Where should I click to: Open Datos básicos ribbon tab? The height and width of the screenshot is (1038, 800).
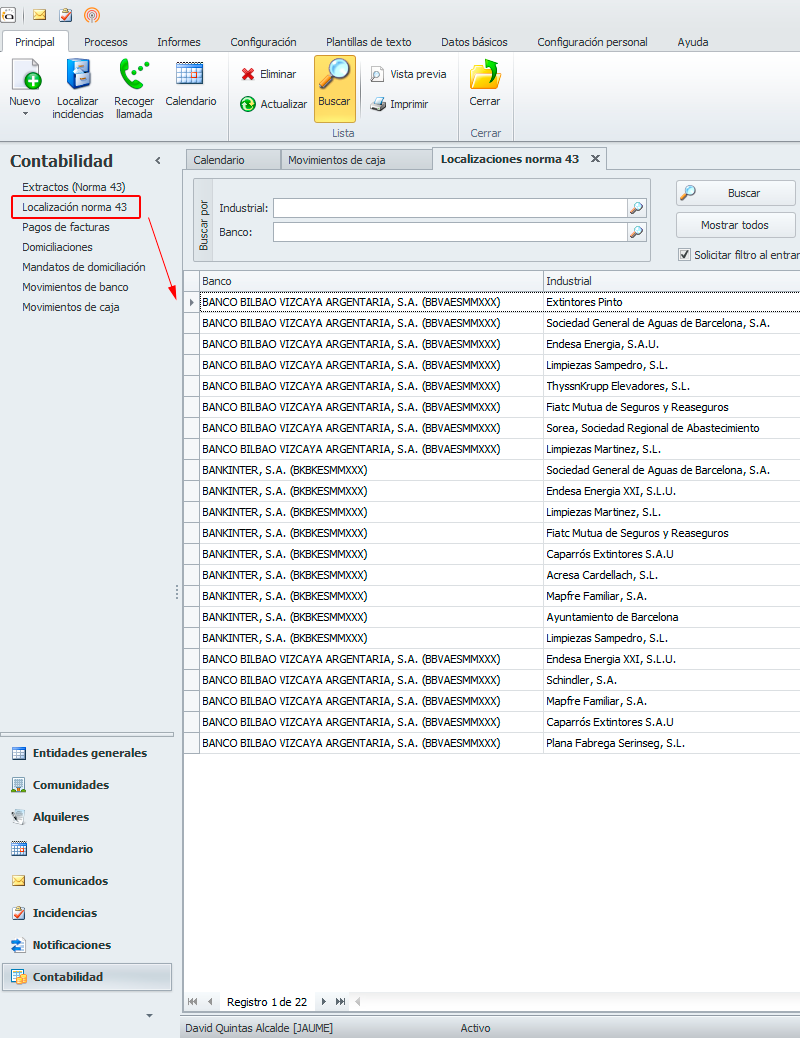(x=474, y=42)
